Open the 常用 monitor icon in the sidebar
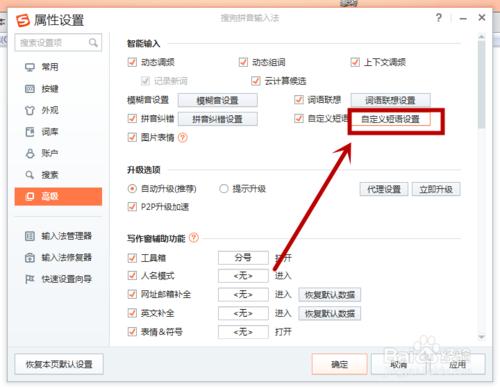The height and width of the screenshot is (389, 500). tap(30, 67)
